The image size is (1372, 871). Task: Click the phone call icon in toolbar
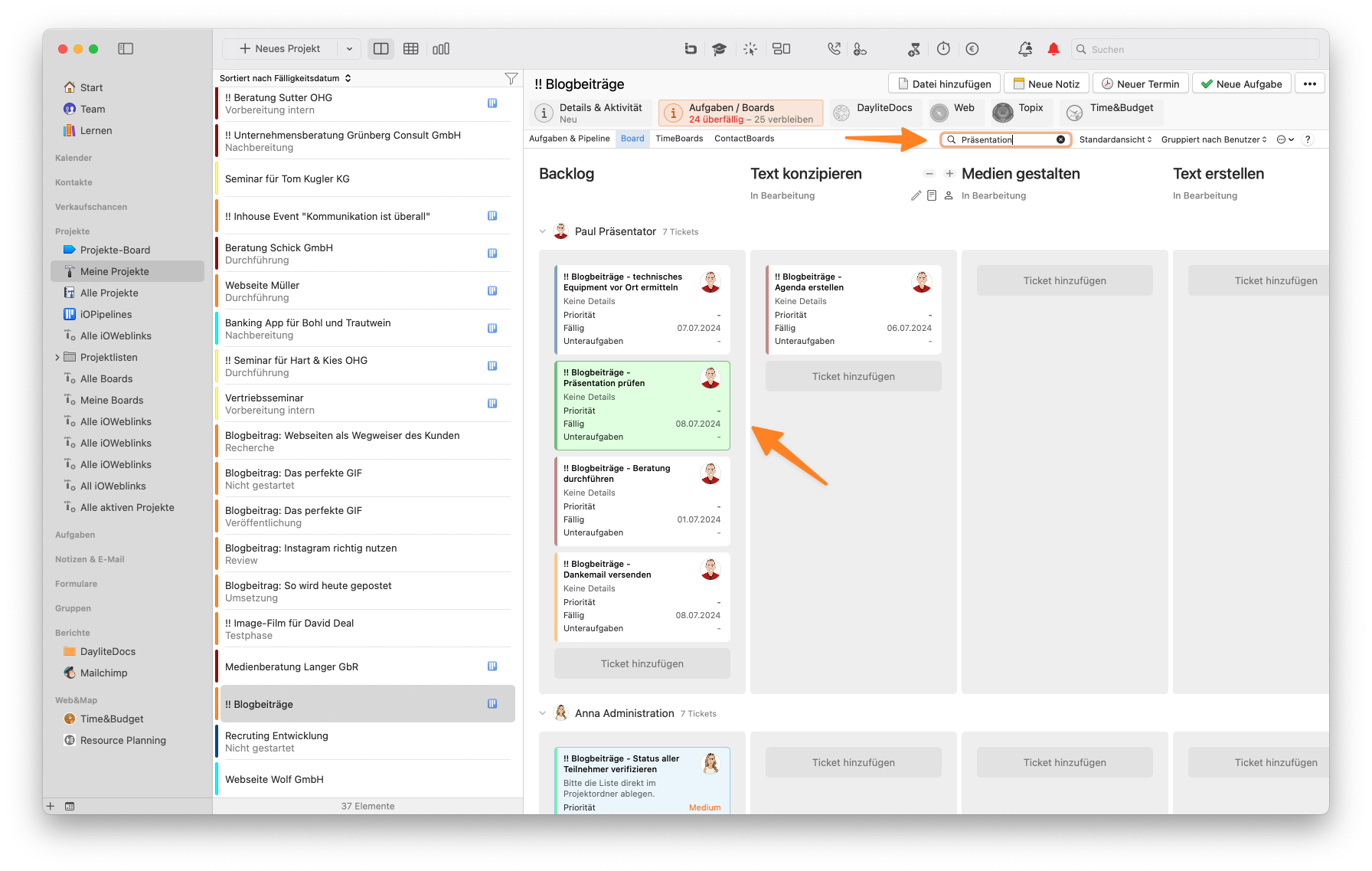click(x=834, y=49)
